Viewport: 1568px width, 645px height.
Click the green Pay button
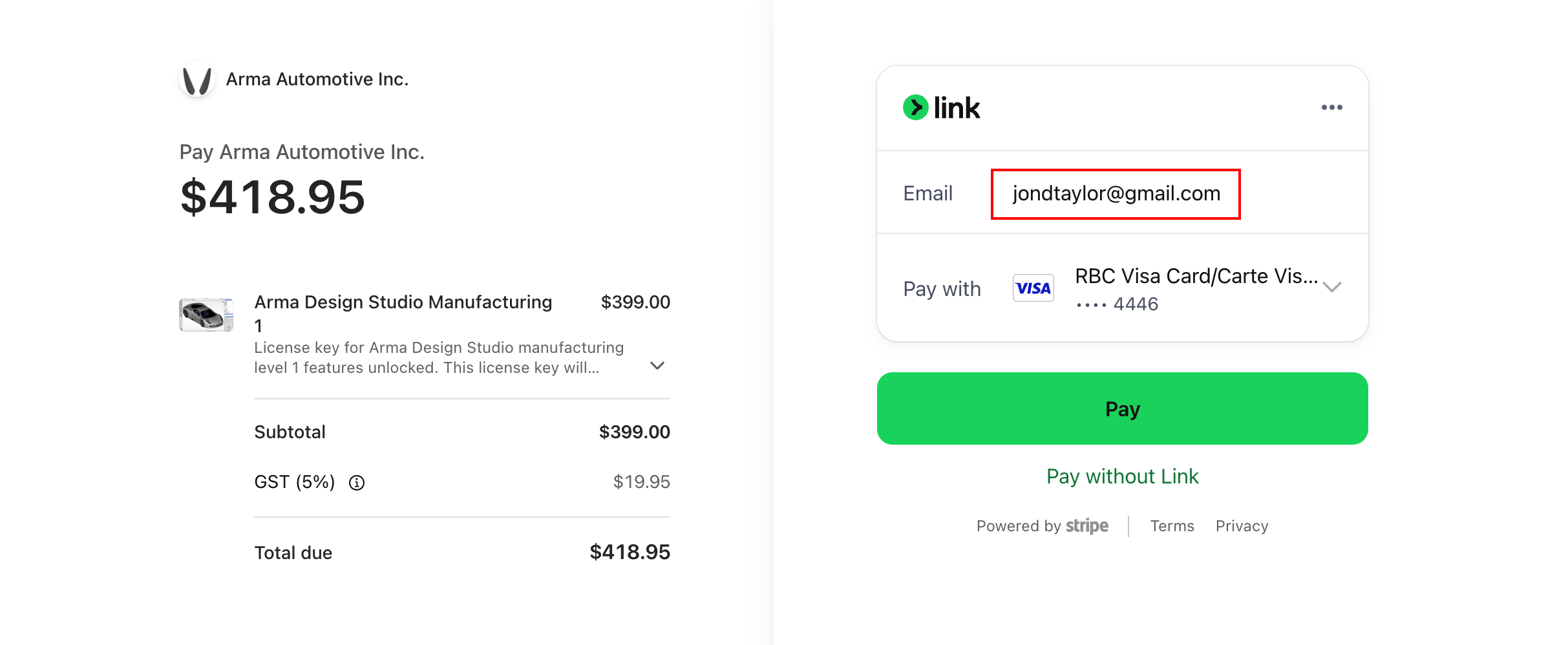coord(1122,408)
